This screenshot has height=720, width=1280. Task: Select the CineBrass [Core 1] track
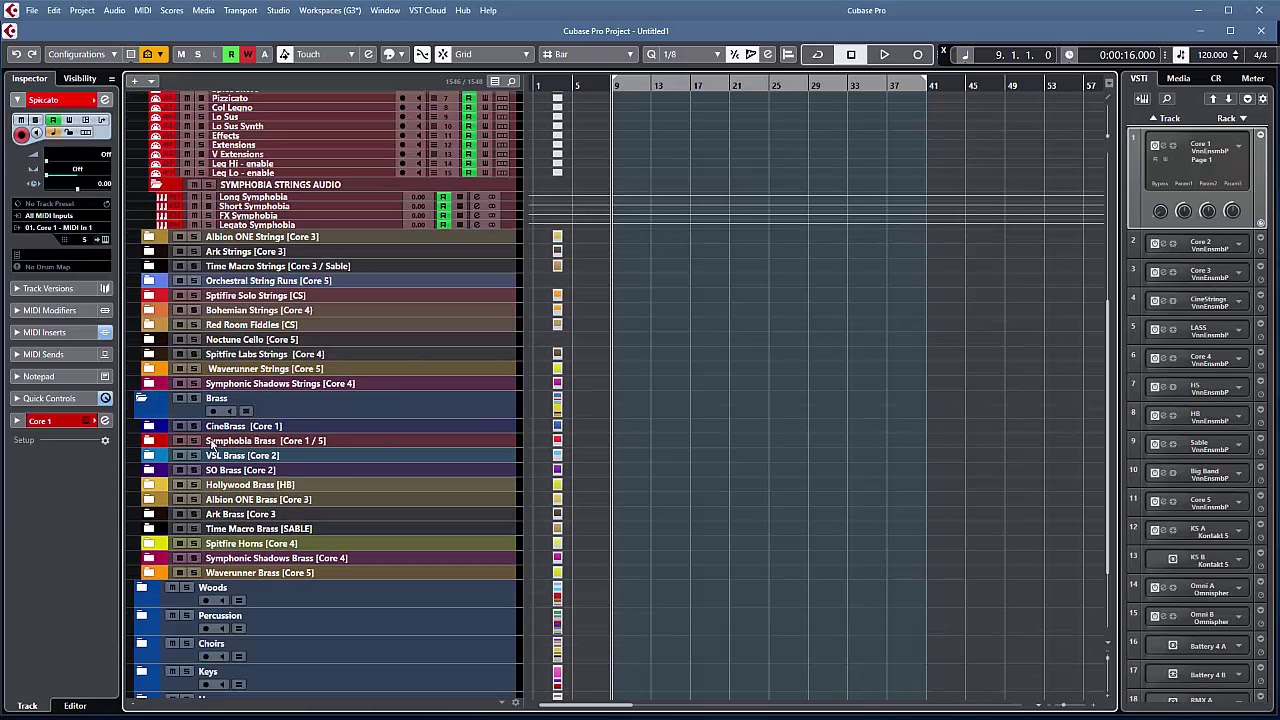click(x=243, y=426)
